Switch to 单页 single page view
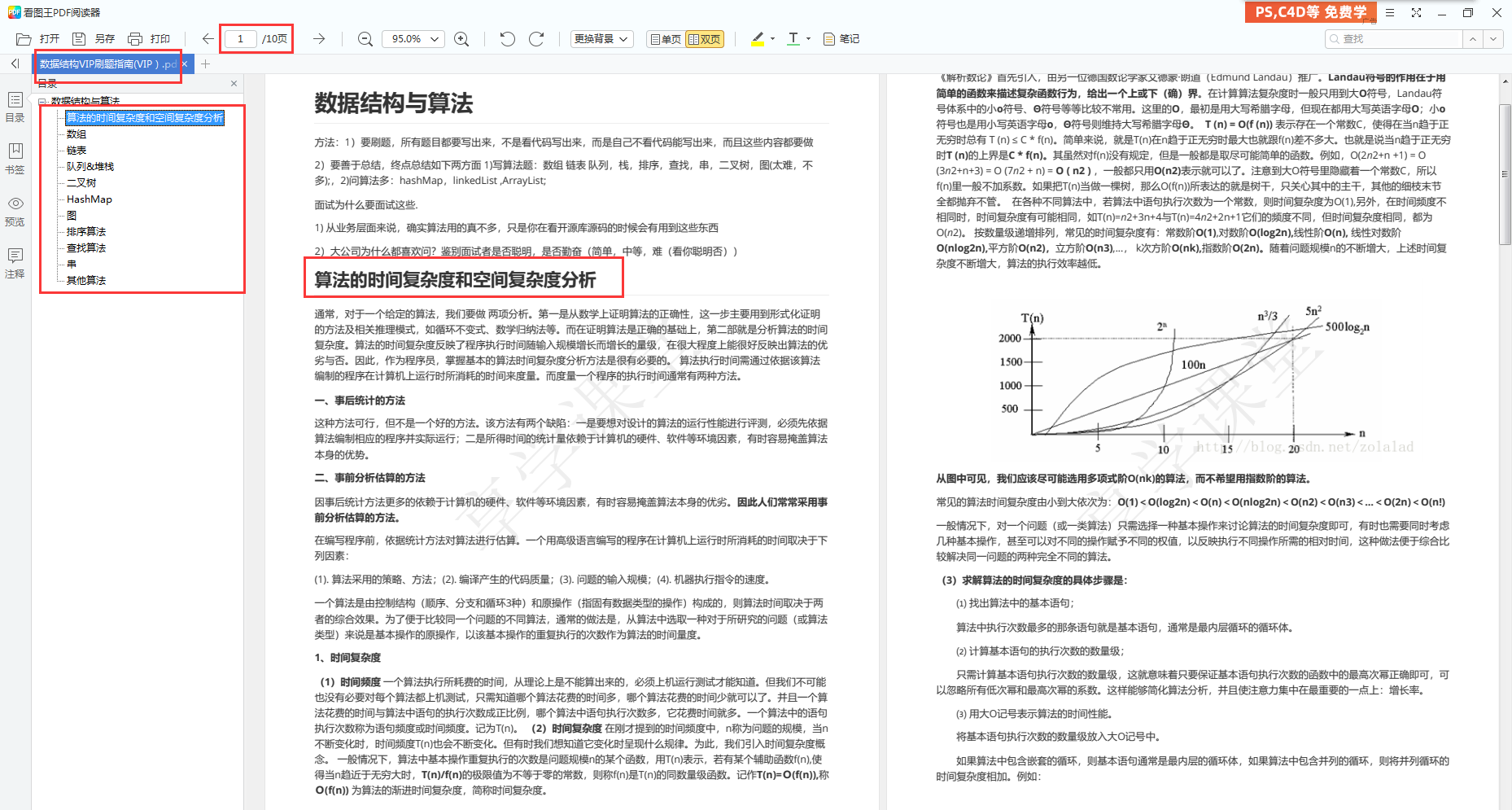The width and height of the screenshot is (1512, 810). 665,39
